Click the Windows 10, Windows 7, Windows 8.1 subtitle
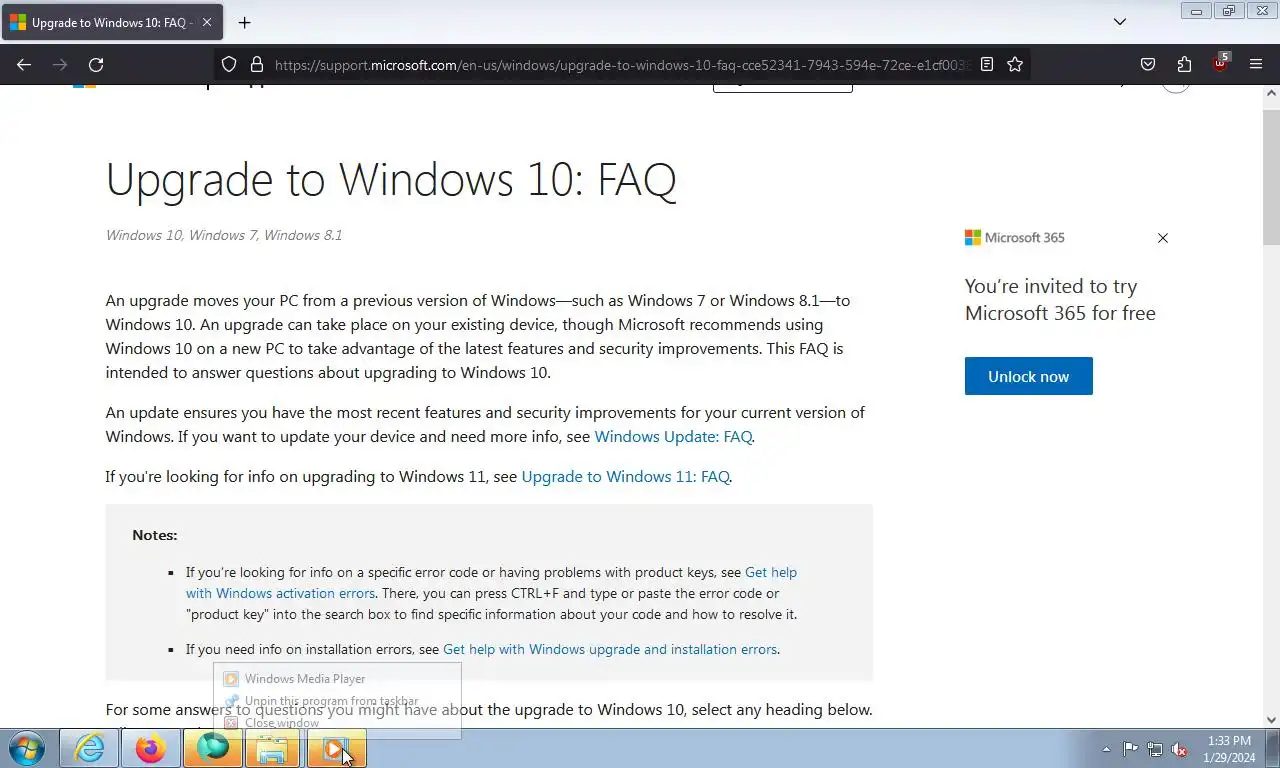 click(x=224, y=235)
